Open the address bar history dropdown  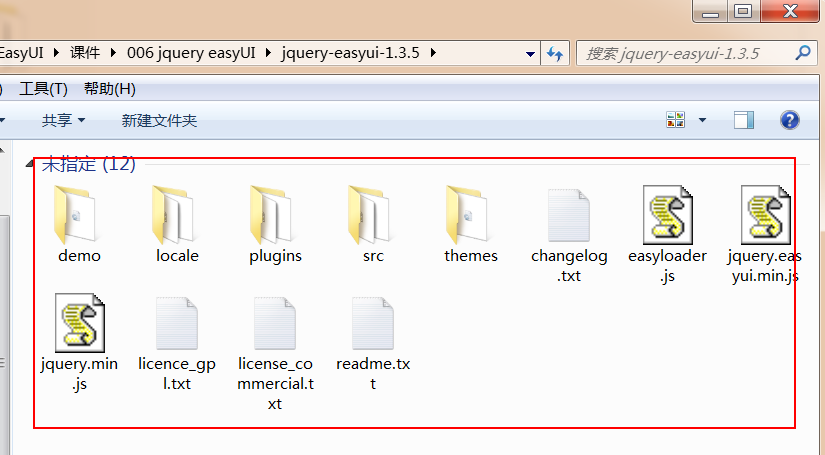click(530, 54)
